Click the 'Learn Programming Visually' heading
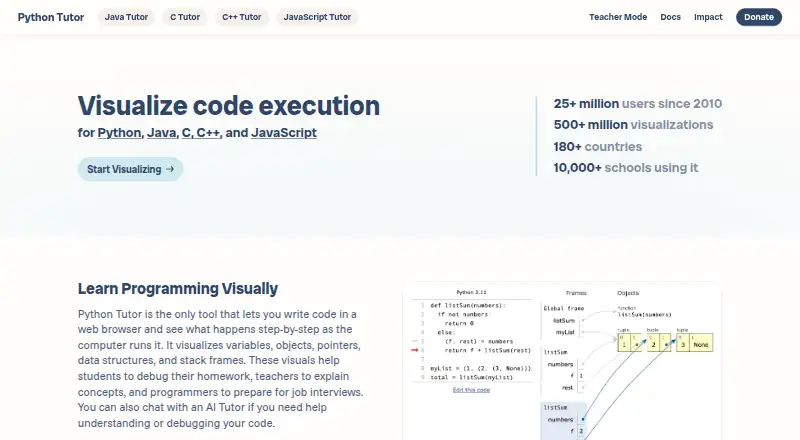Image resolution: width=800 pixels, height=440 pixels. pos(178,288)
